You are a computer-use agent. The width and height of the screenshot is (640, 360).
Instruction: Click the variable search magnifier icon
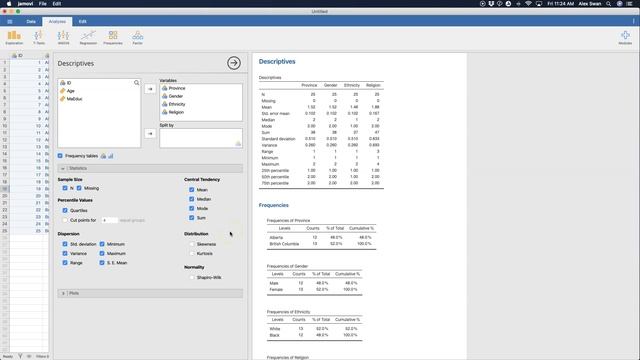tap(136, 83)
